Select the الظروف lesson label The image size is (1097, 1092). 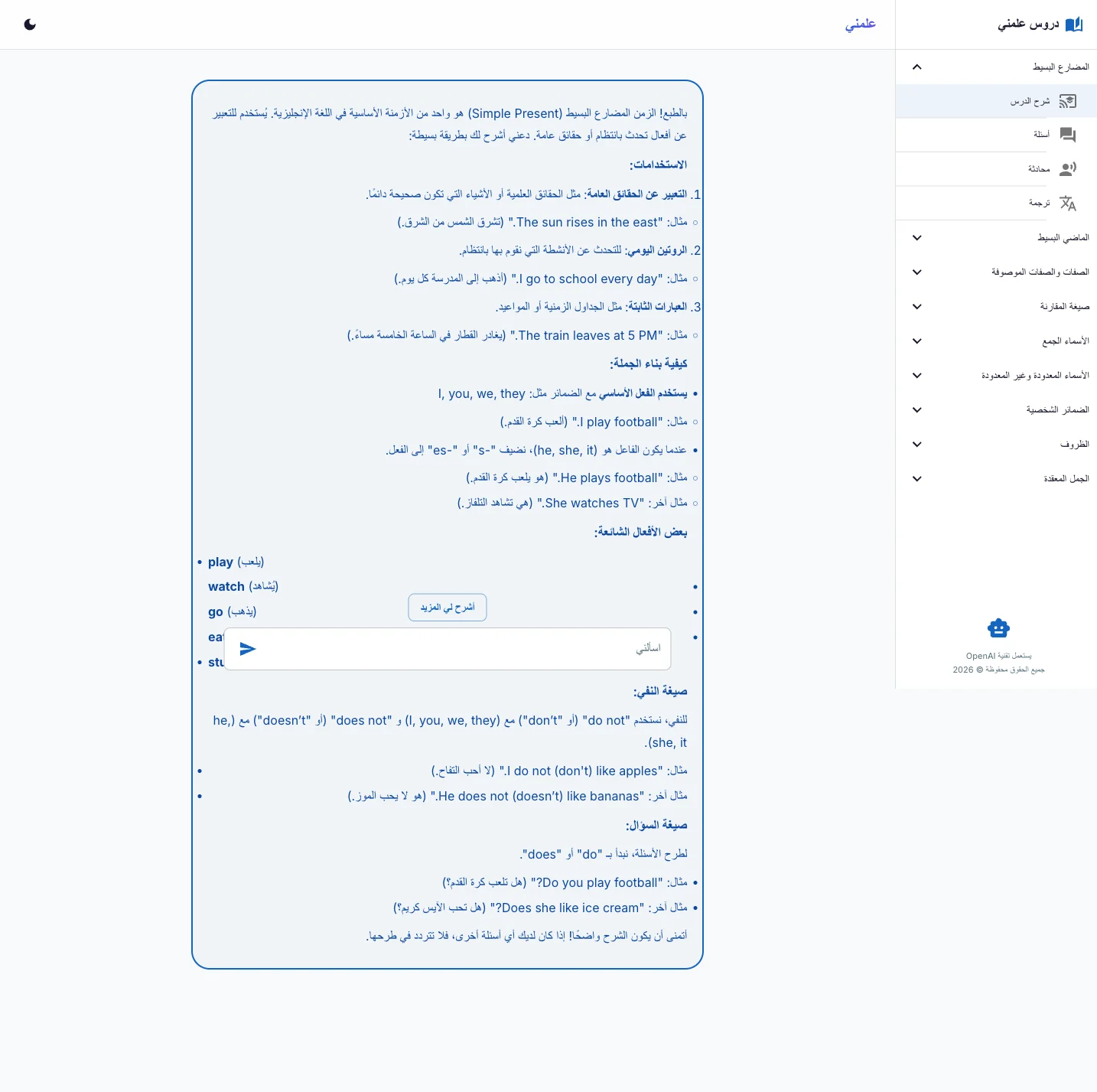(x=1074, y=445)
